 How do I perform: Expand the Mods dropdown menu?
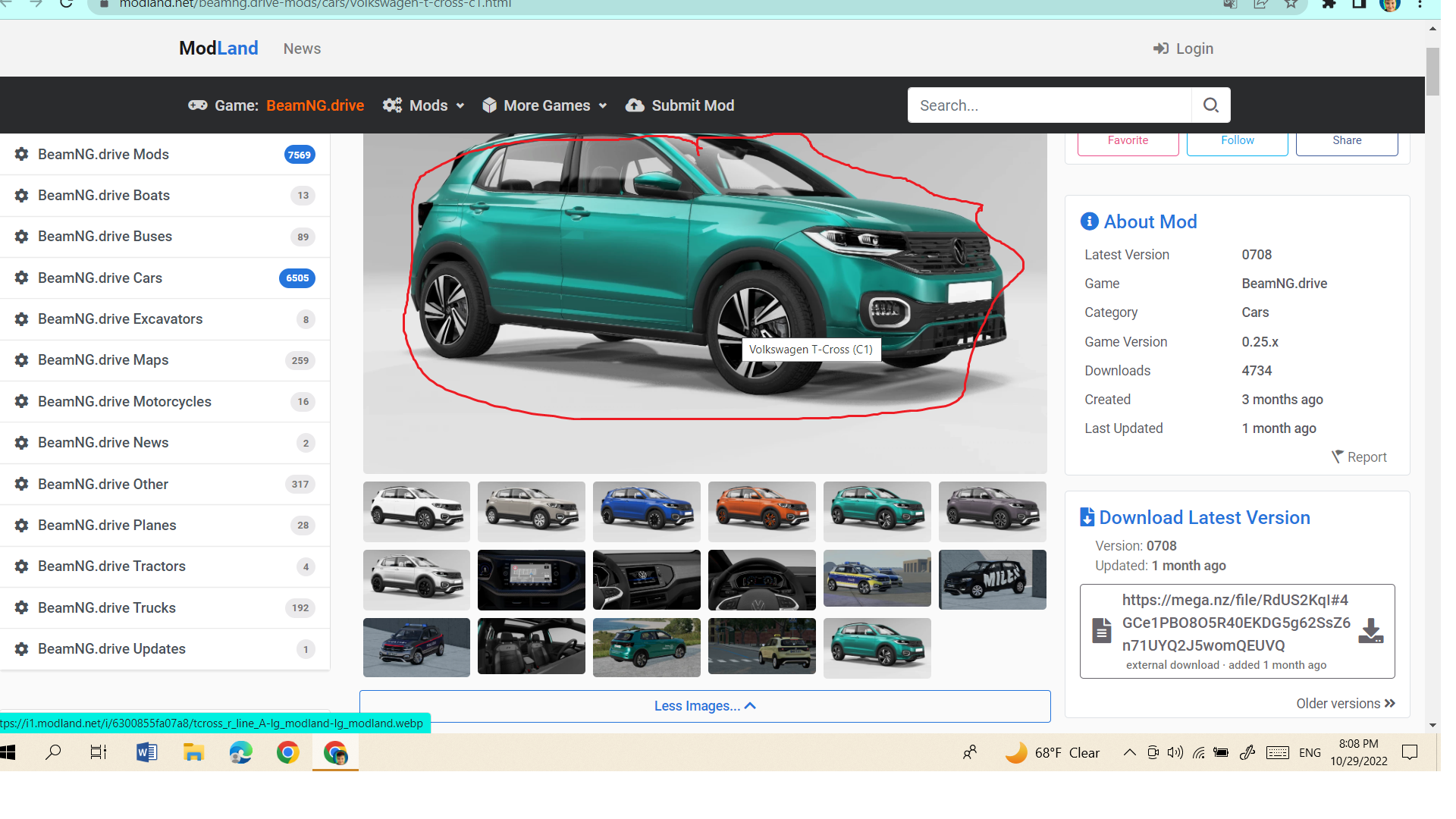424,105
